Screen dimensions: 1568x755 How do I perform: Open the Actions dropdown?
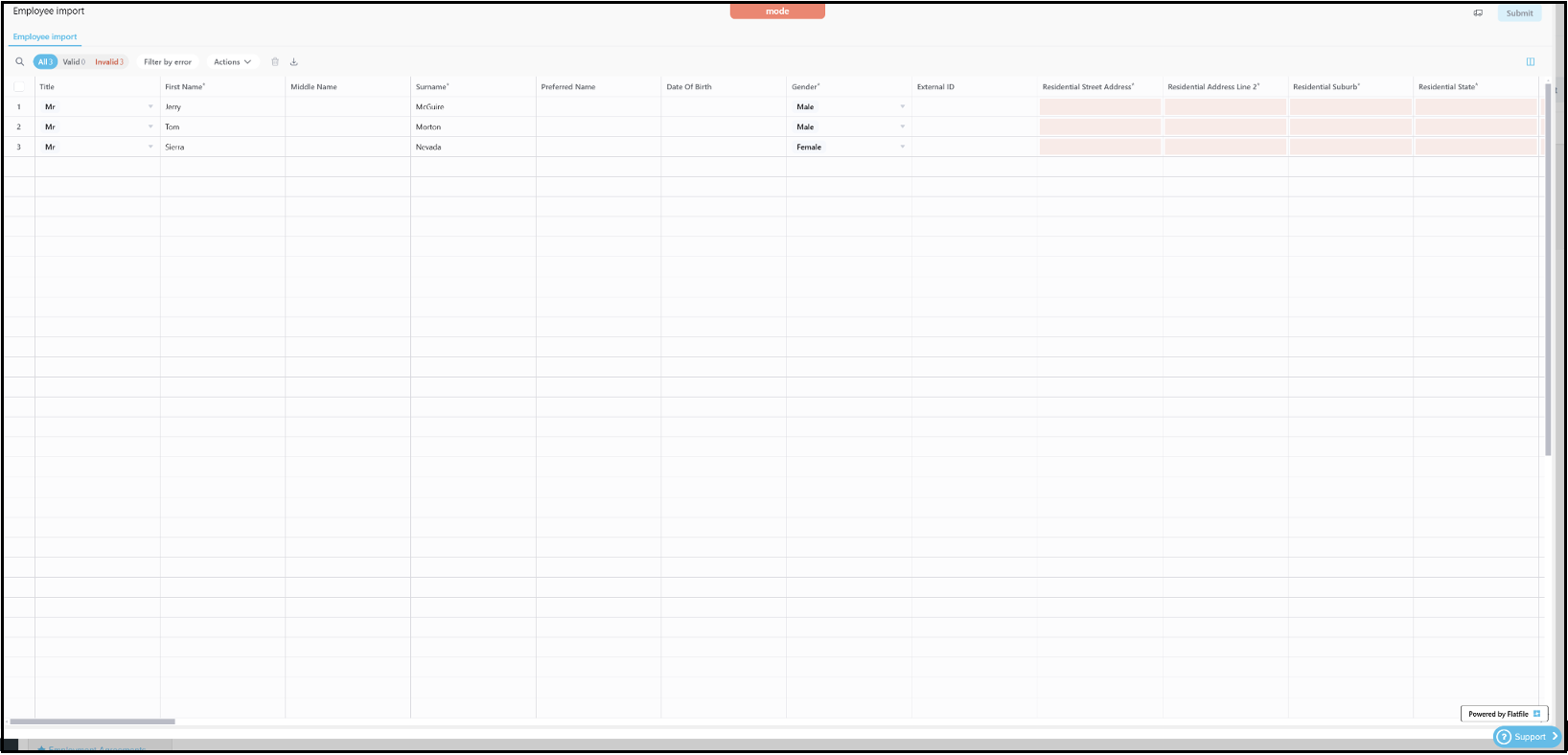click(x=232, y=62)
